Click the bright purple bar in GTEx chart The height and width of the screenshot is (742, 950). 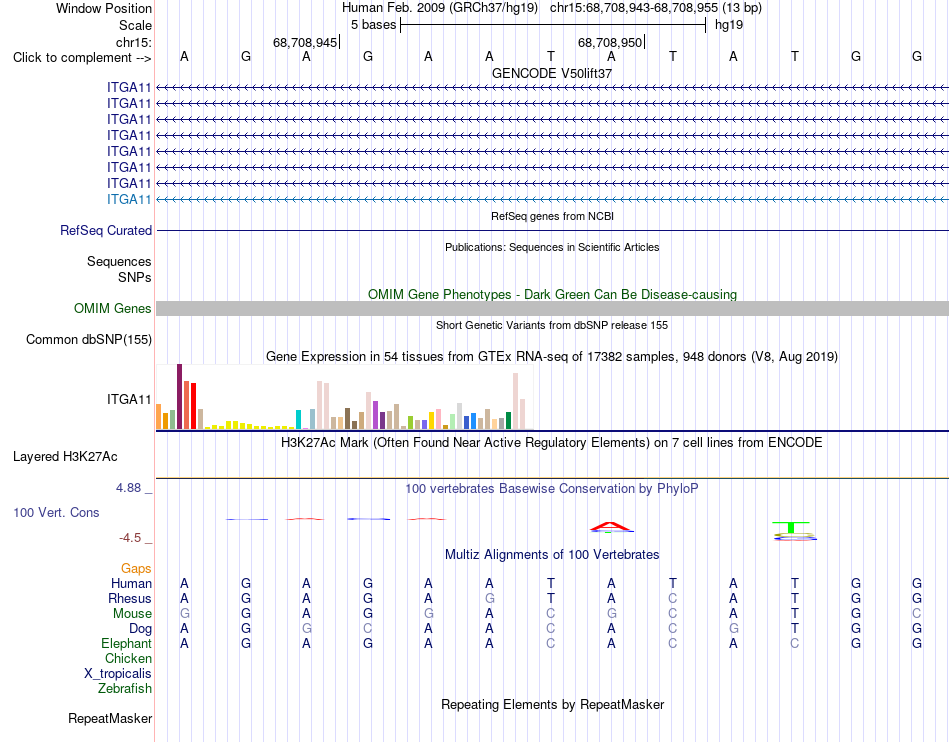coord(375,415)
